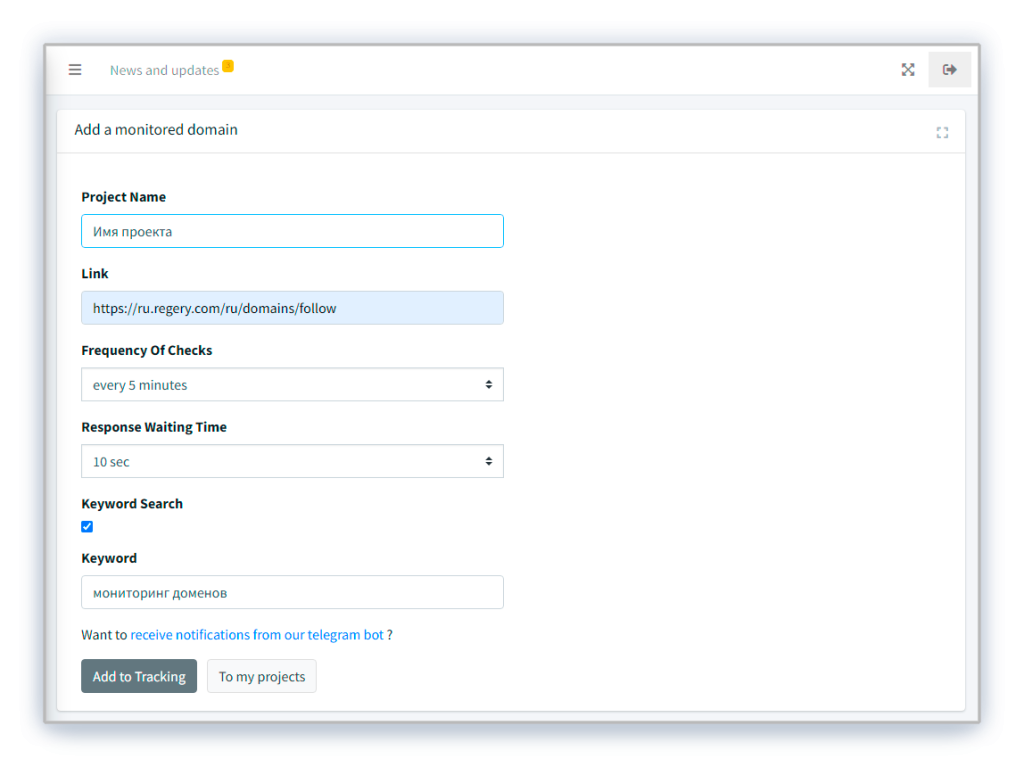This screenshot has width=1024, height=767.
Task: Open News and updates
Action: point(164,71)
